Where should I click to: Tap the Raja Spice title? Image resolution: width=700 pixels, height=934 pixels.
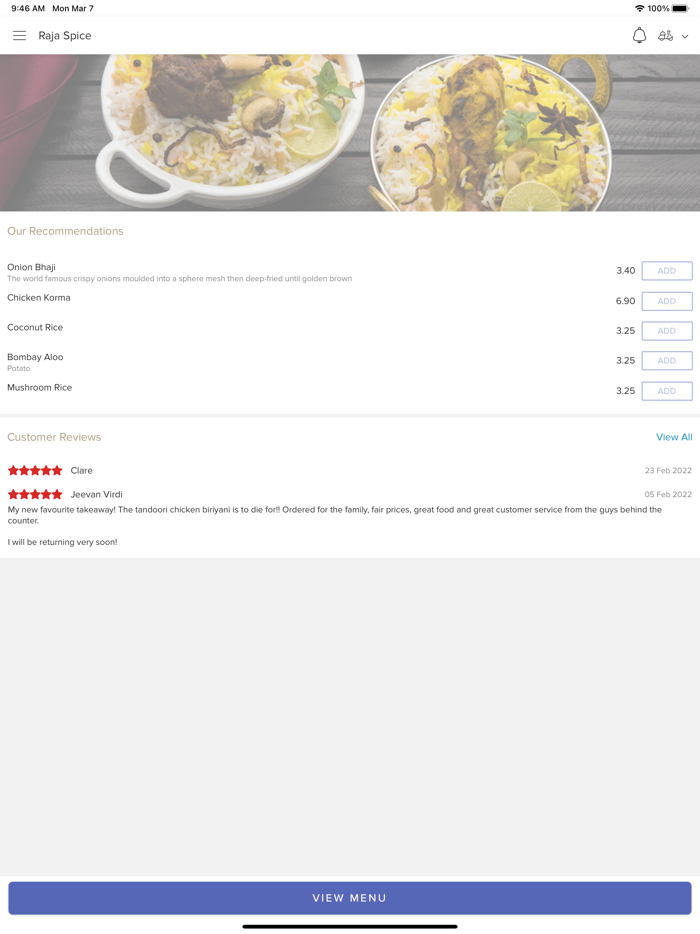point(65,36)
